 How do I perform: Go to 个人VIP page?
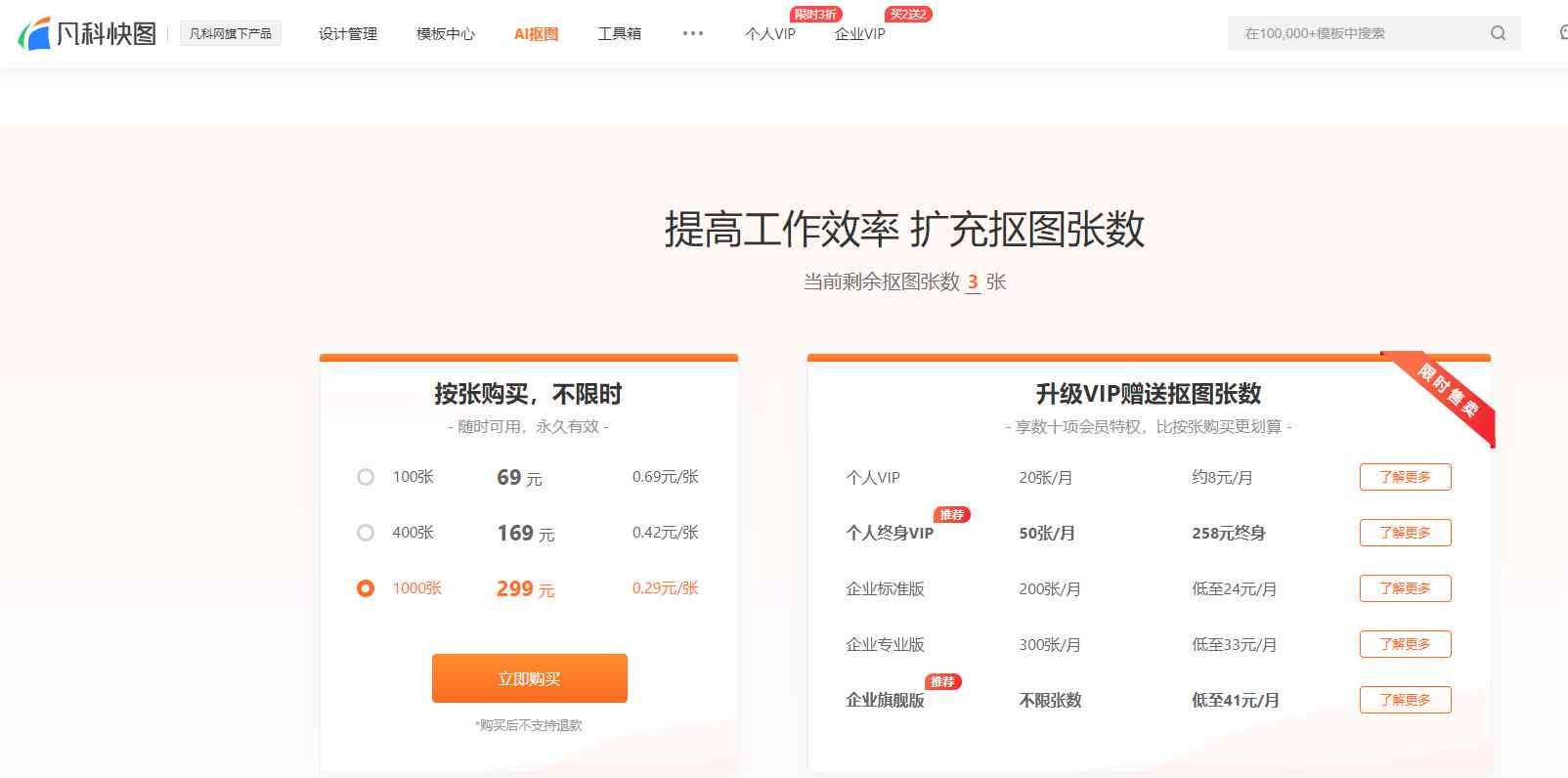tap(770, 33)
